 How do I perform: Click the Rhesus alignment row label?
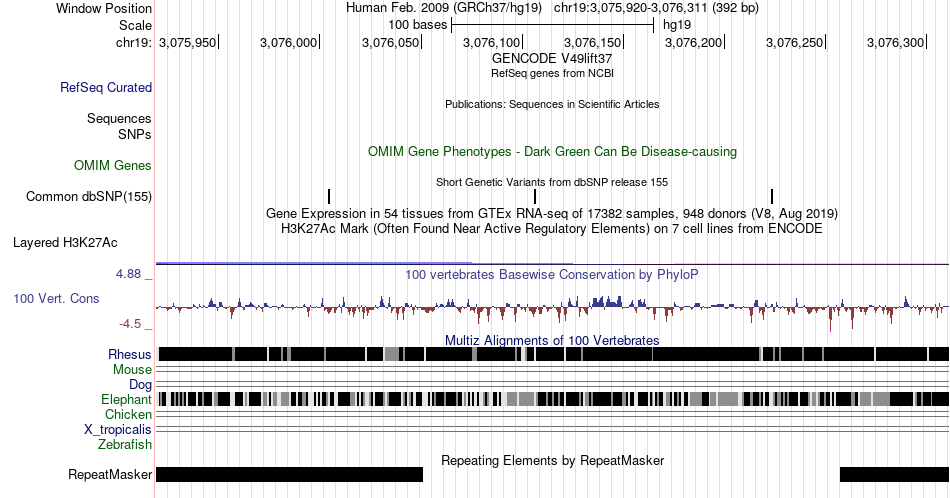tap(130, 354)
